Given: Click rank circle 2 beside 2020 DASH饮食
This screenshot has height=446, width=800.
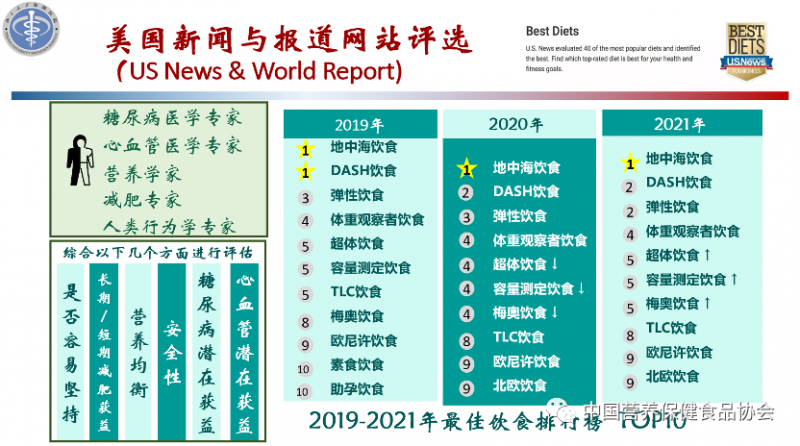Looking at the screenshot, I should point(466,193).
